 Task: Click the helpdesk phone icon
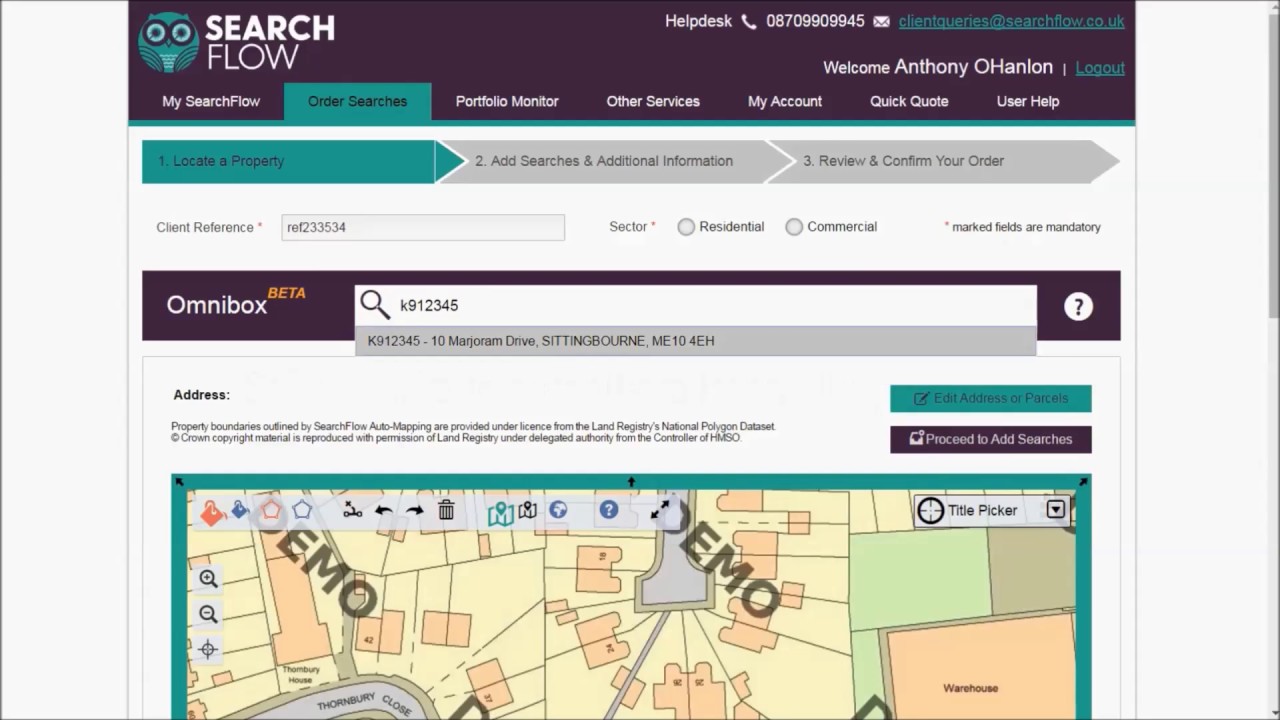749,22
